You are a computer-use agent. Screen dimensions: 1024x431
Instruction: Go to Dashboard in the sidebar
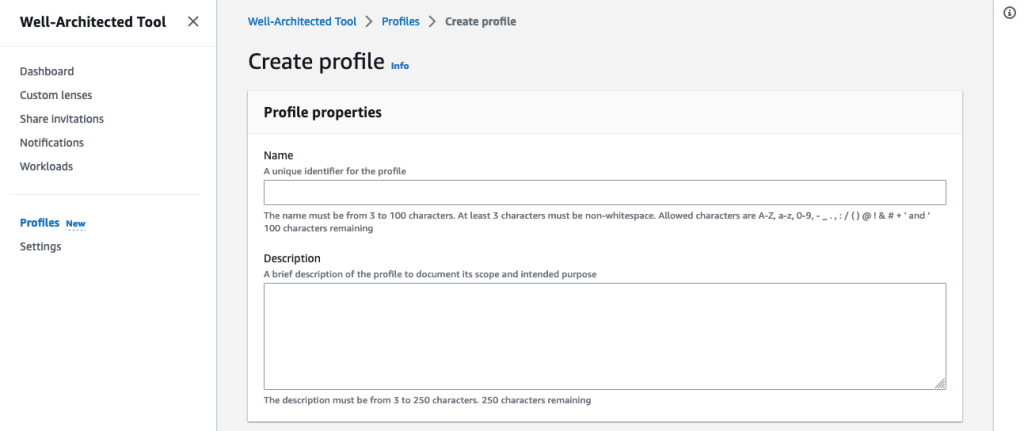click(x=47, y=71)
